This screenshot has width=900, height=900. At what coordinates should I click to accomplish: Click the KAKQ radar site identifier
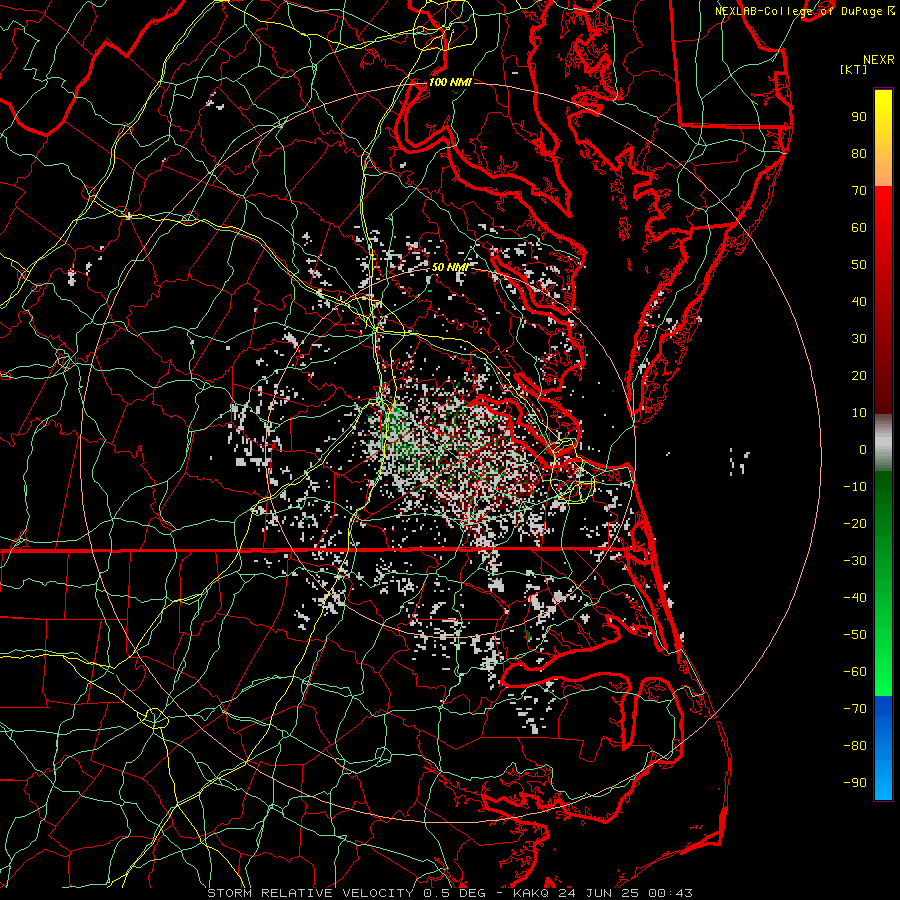click(530, 893)
